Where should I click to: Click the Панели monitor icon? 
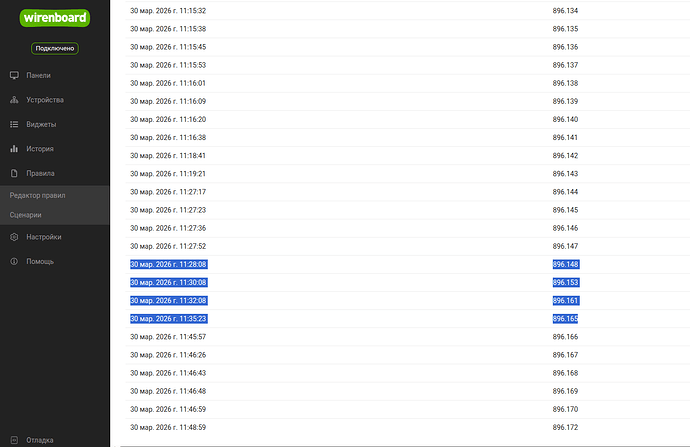[14, 75]
